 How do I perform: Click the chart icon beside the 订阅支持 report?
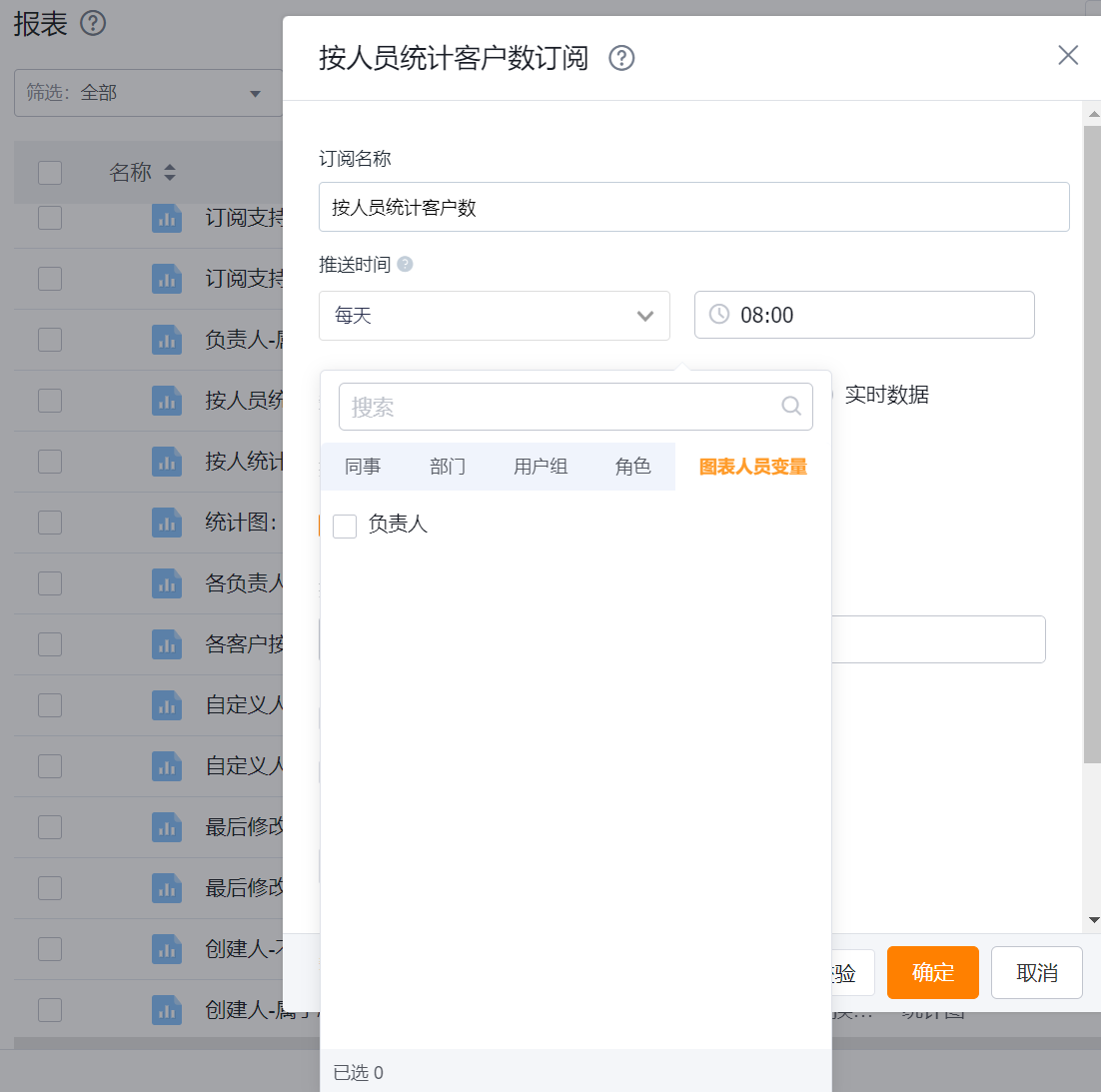167,218
